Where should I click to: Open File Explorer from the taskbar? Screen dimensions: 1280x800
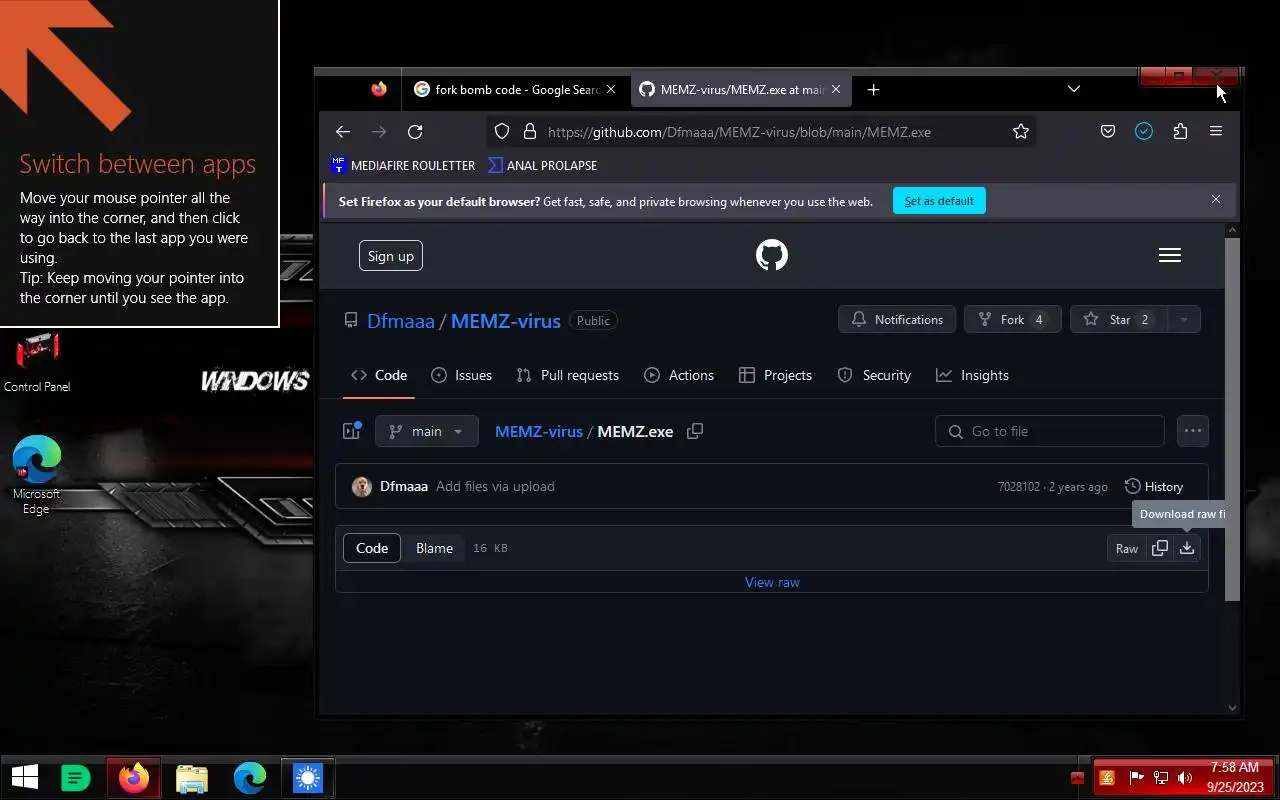click(x=192, y=777)
